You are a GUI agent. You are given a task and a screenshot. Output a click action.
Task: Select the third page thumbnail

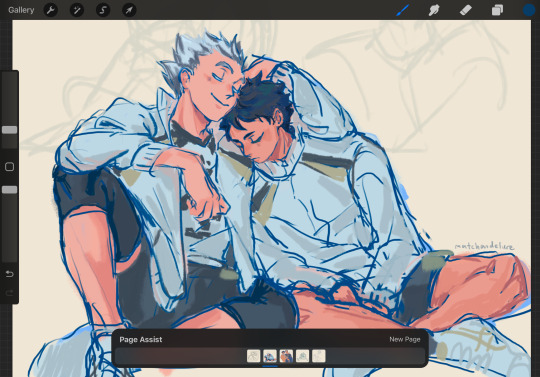pyautogui.click(x=286, y=356)
